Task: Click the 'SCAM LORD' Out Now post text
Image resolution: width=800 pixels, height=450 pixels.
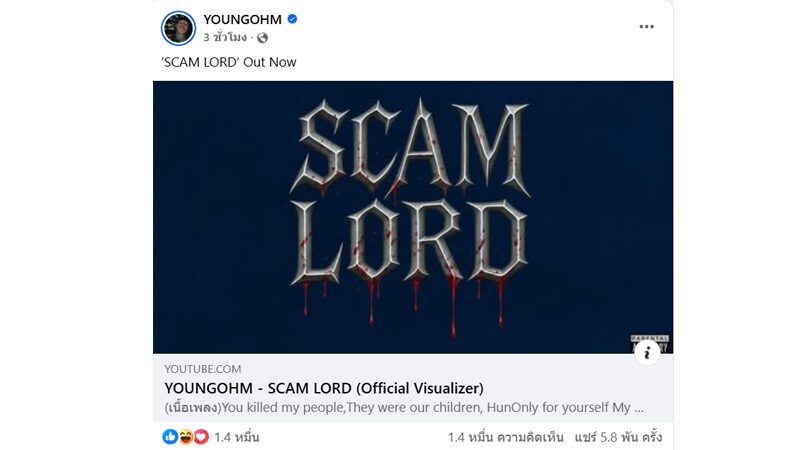Action: (x=229, y=62)
